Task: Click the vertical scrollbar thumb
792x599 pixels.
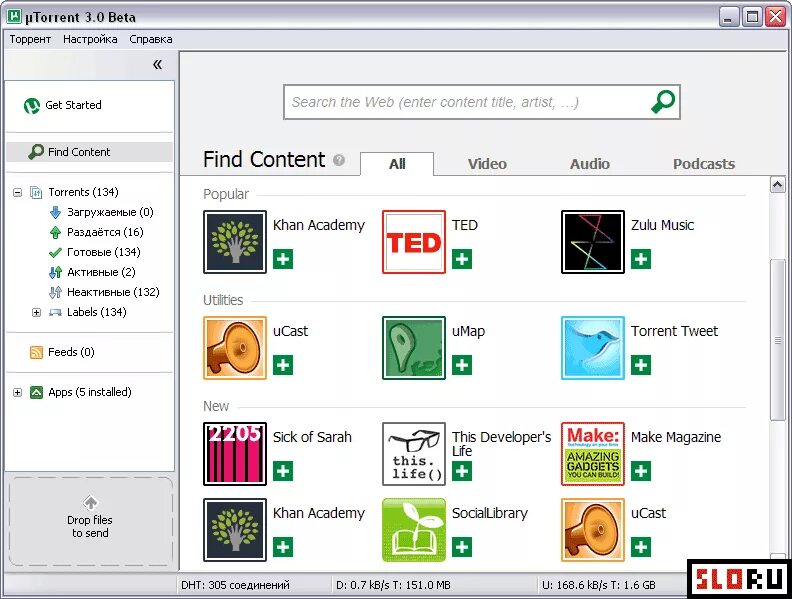Action: (x=777, y=339)
